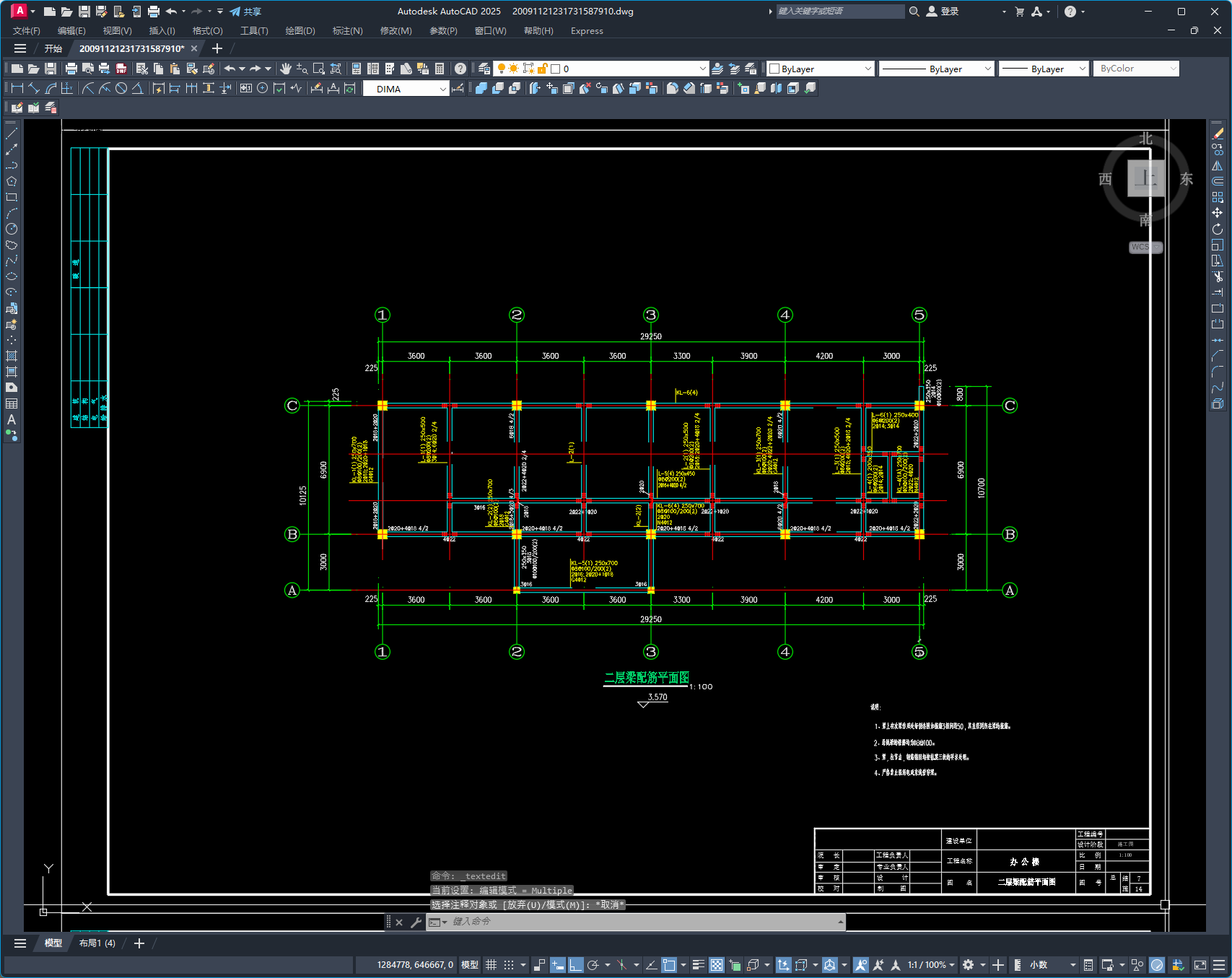Click the Erase tool in modify toolbar
The image size is (1232, 978).
click(x=1218, y=134)
